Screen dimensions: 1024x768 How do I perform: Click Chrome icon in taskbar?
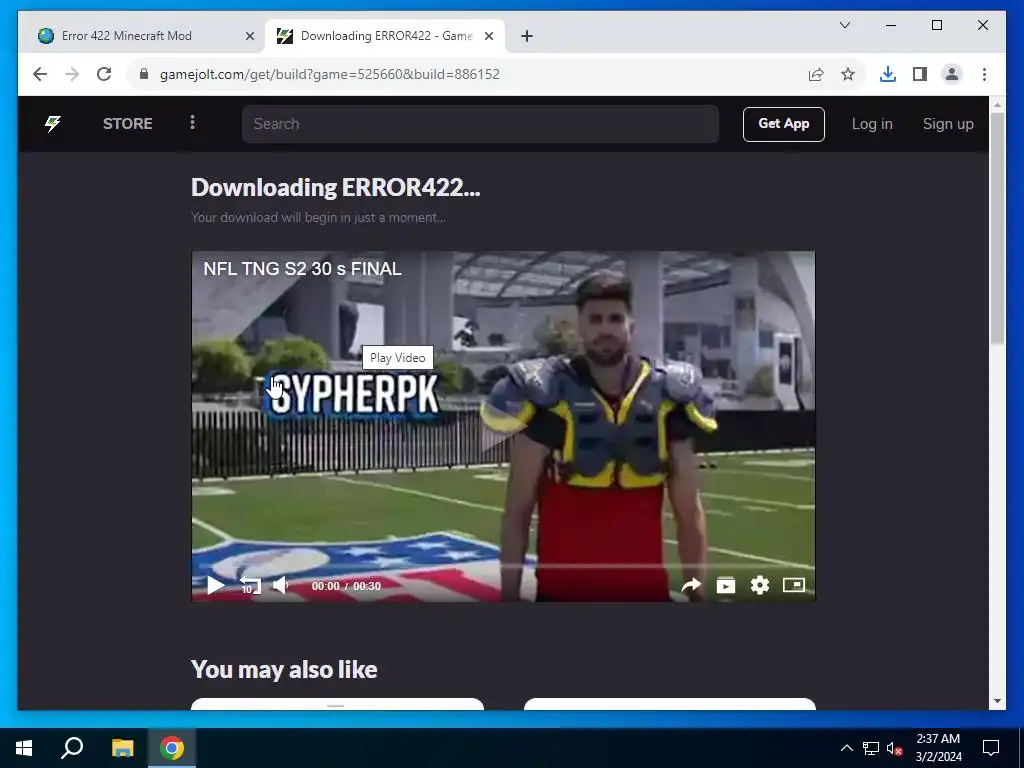click(x=172, y=748)
